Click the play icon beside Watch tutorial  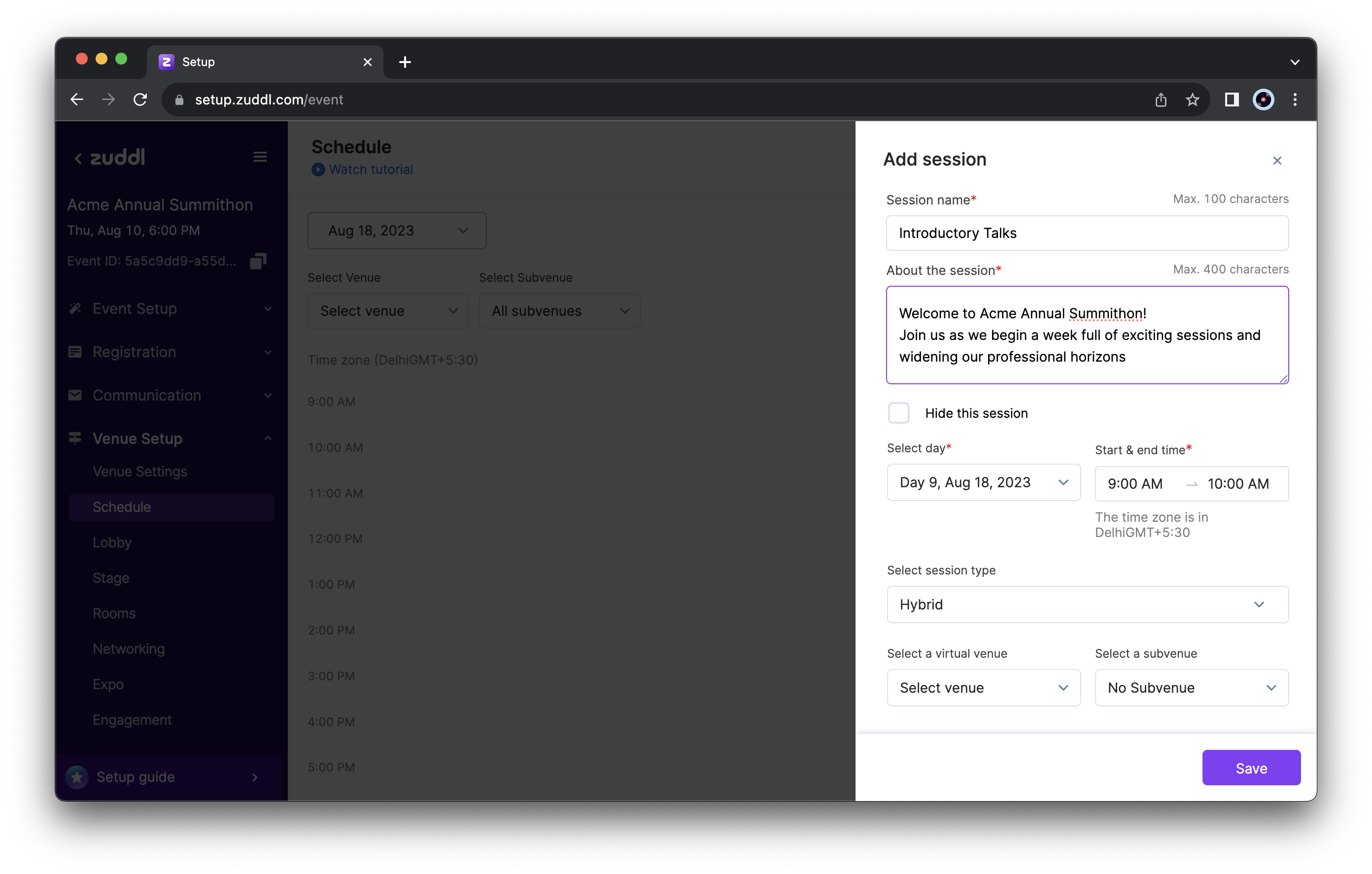(318, 169)
